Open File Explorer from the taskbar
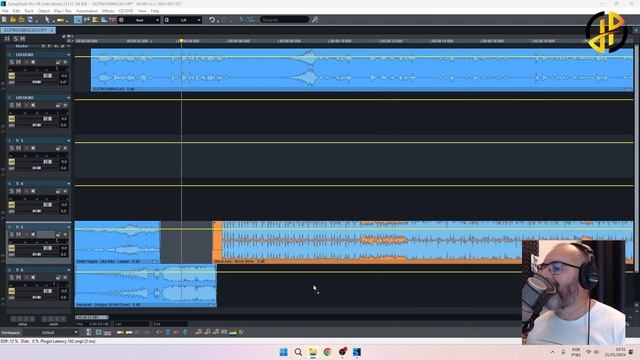The width and height of the screenshot is (640, 360). pos(313,352)
